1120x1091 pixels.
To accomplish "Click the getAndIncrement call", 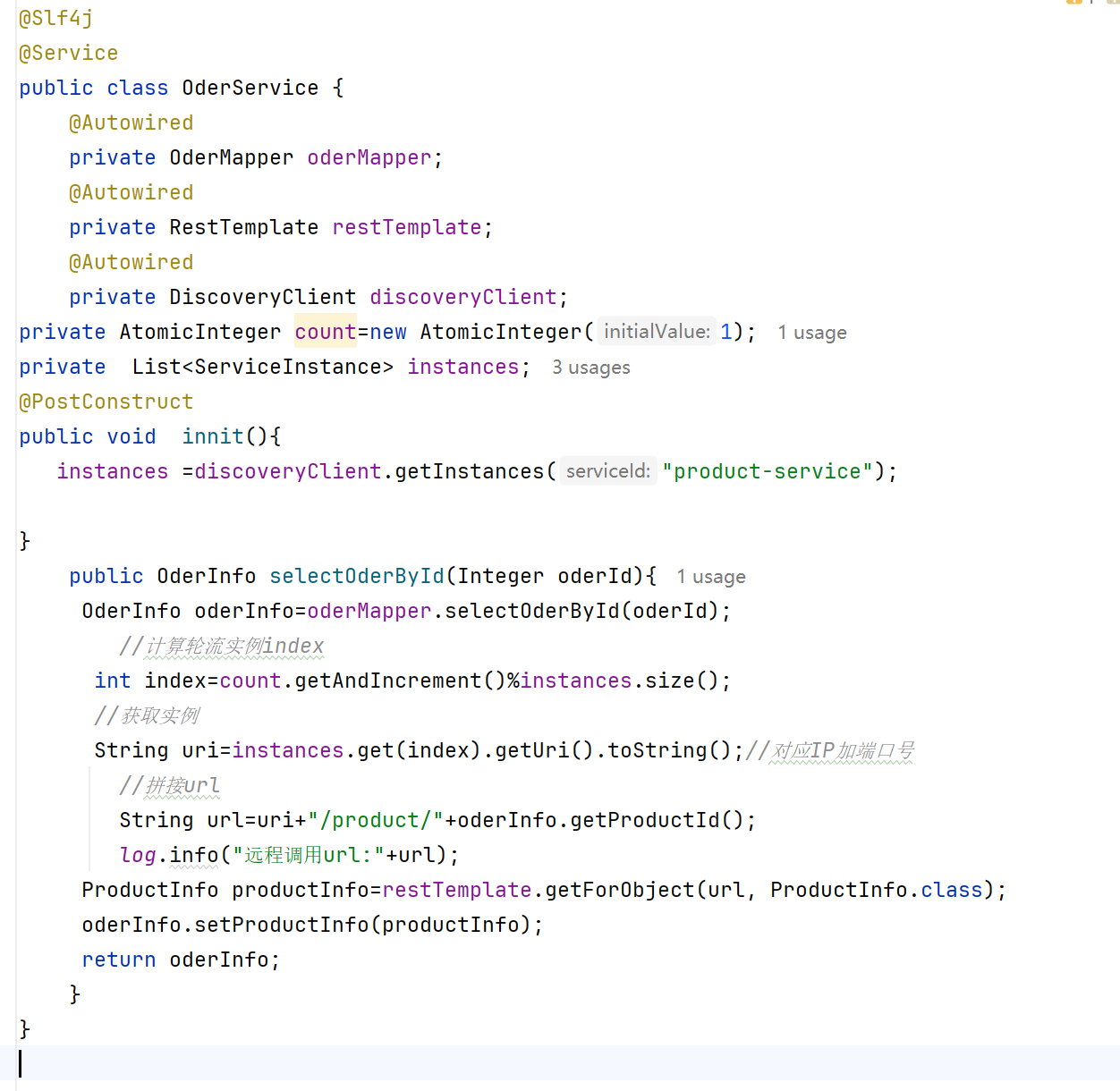I will tap(388, 681).
